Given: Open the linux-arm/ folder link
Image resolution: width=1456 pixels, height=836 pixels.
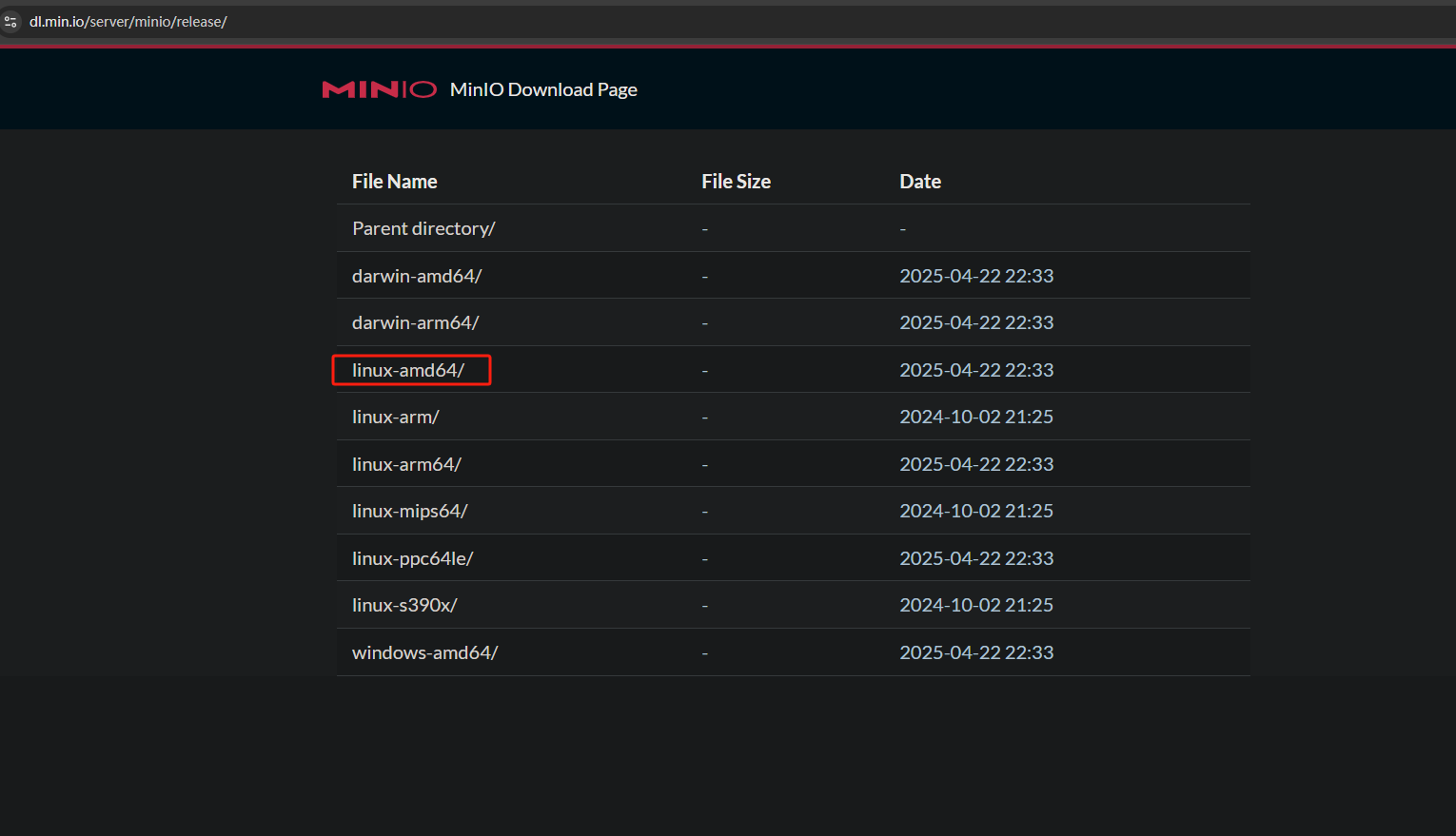Looking at the screenshot, I should (395, 417).
